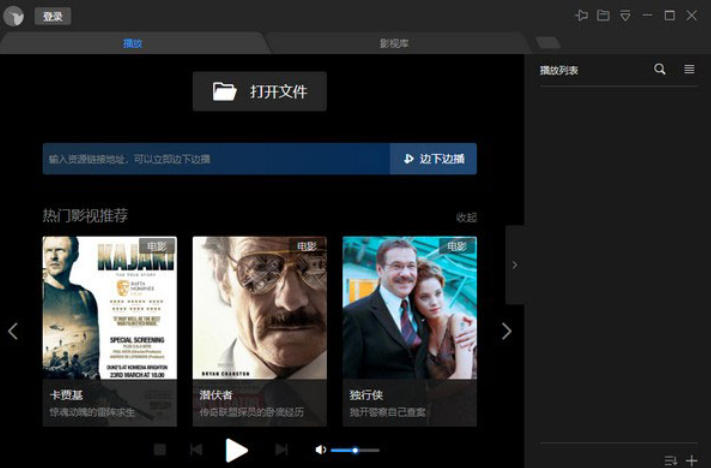Skip to the previous track

point(196,450)
